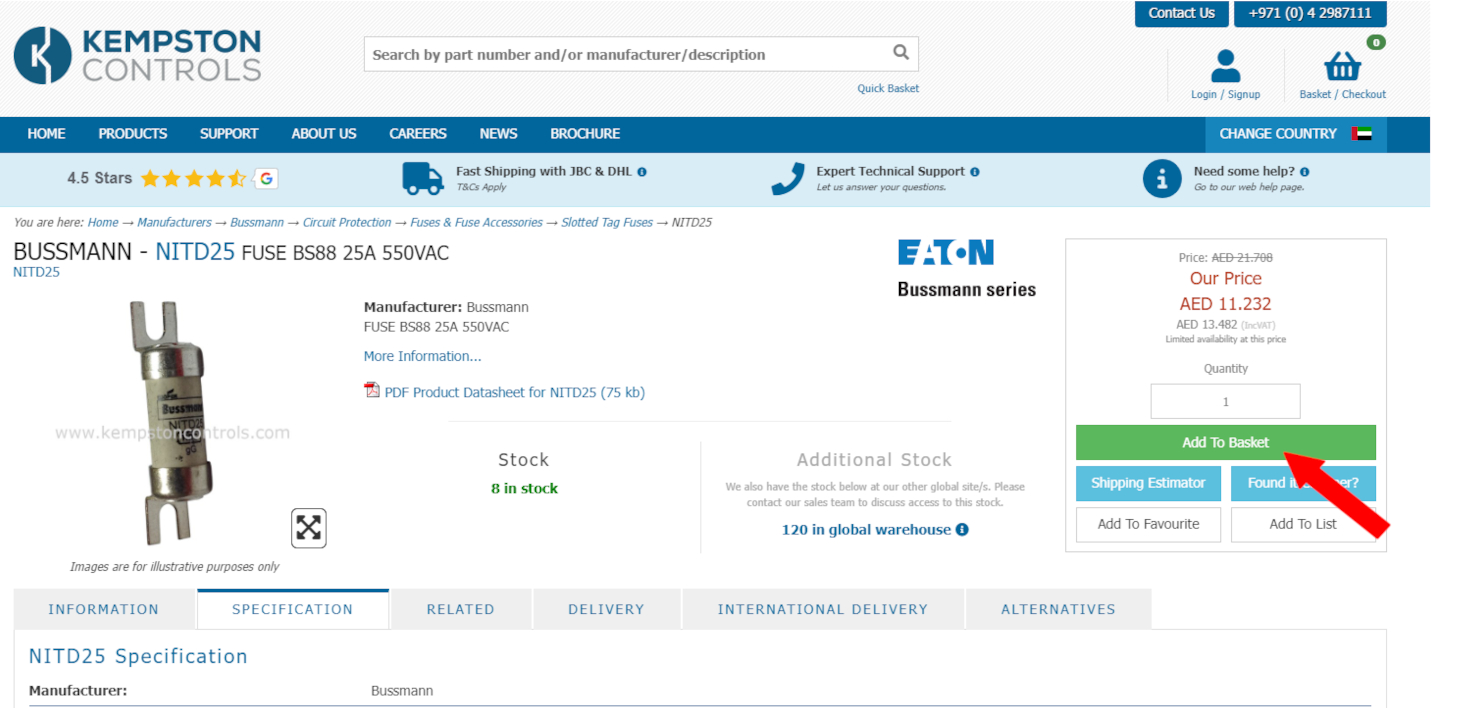Click the NITD25 link under the title
Viewport: 1459px width, 708px height.
click(36, 272)
